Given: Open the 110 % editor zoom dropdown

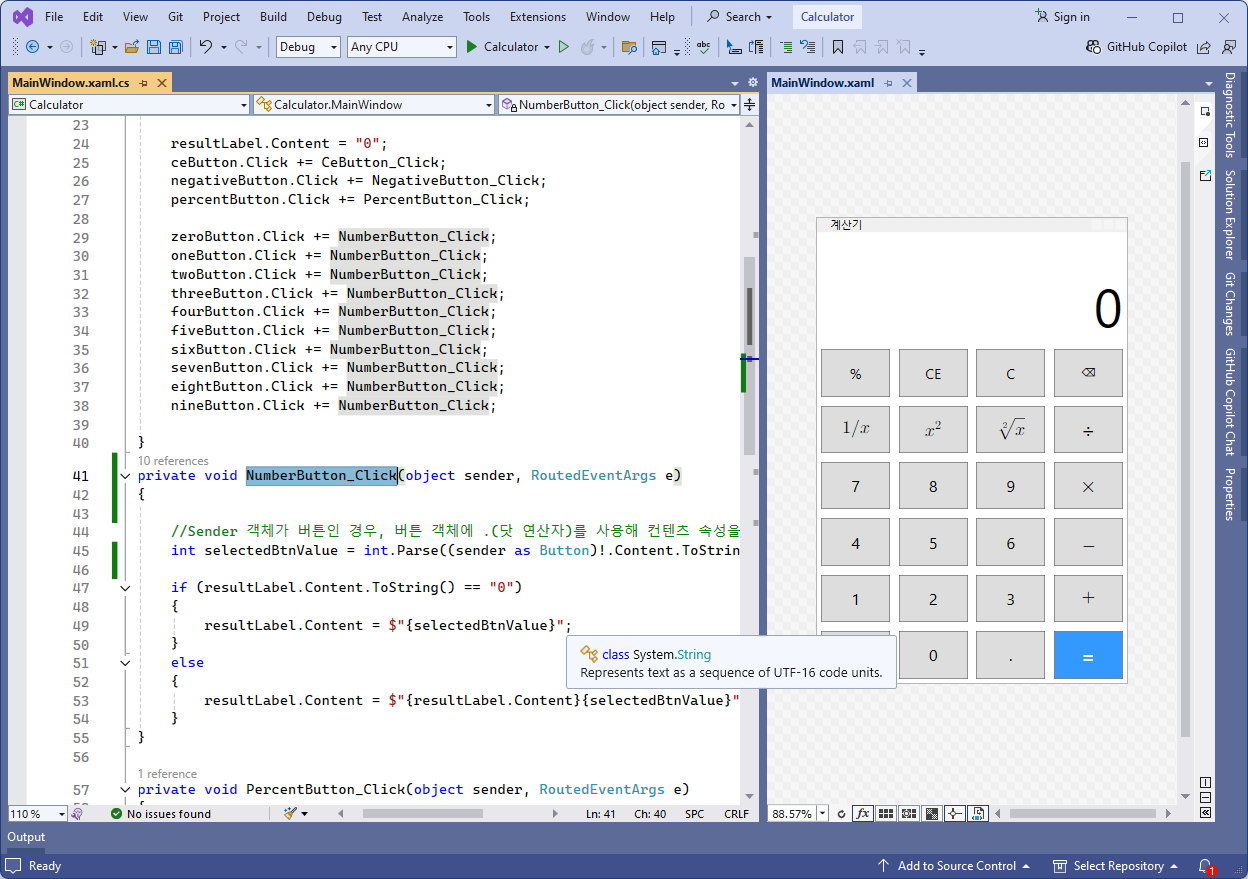Looking at the screenshot, I should tap(38, 814).
